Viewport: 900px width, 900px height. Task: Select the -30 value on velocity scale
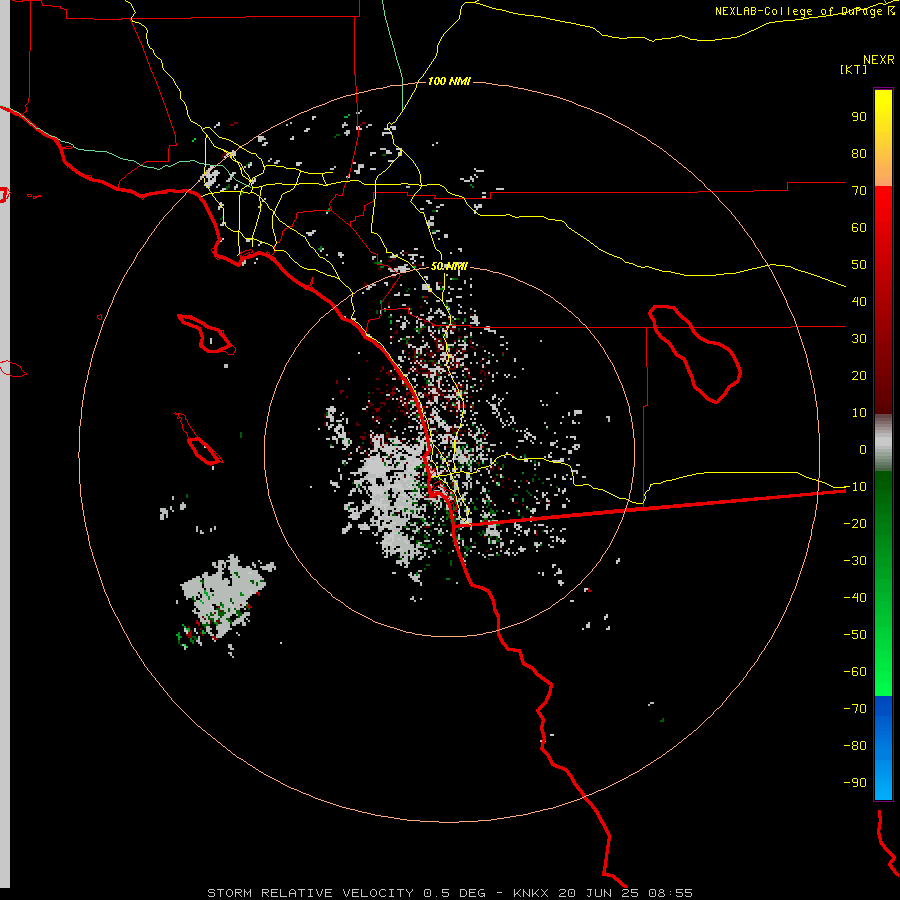click(855, 561)
